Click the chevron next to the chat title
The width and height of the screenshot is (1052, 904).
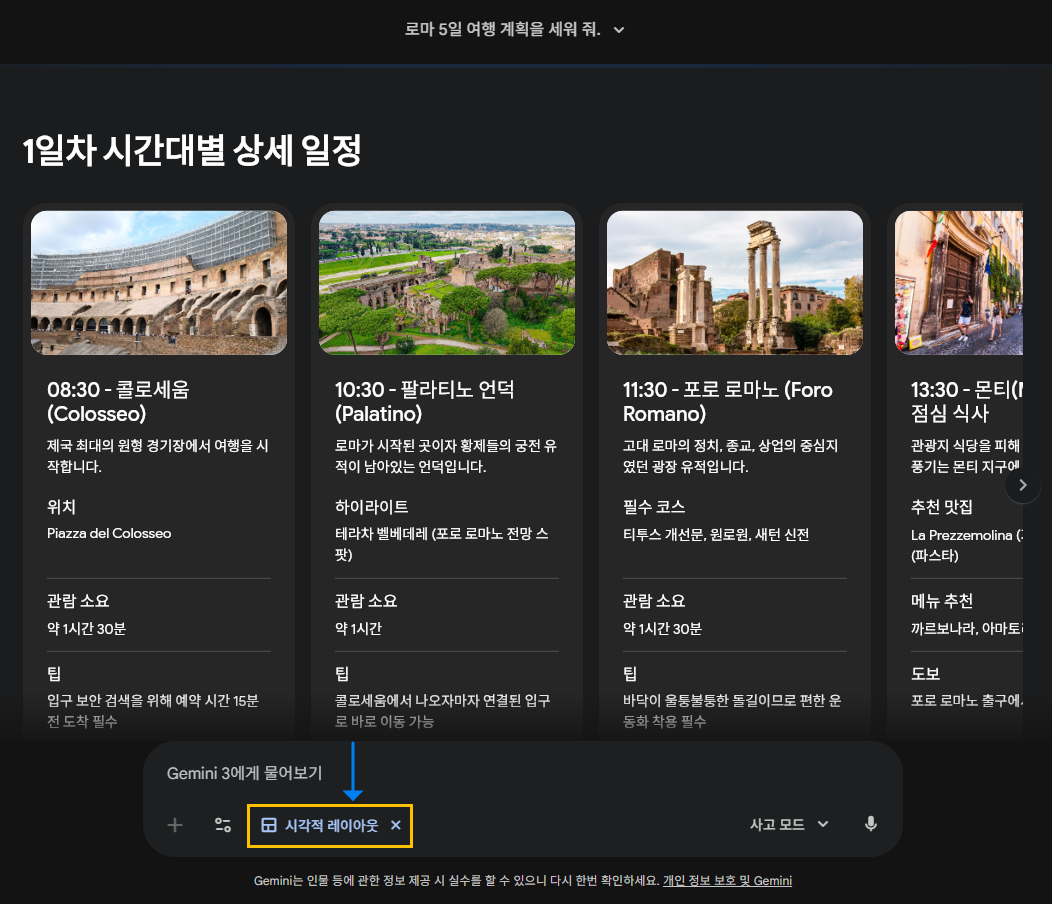(x=618, y=30)
